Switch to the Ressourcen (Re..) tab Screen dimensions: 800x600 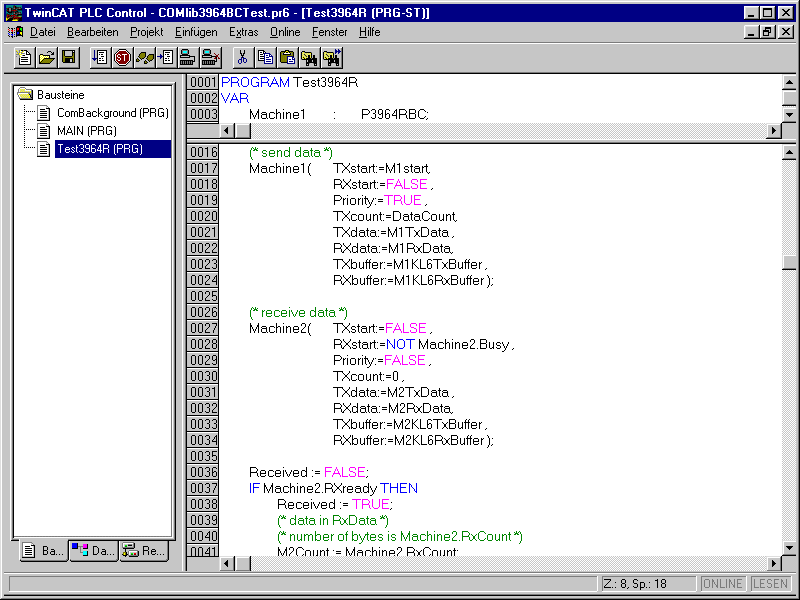click(144, 551)
